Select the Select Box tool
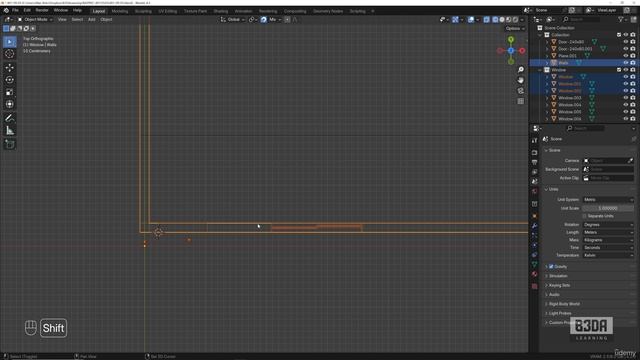The width and height of the screenshot is (640, 360). tap(10, 42)
